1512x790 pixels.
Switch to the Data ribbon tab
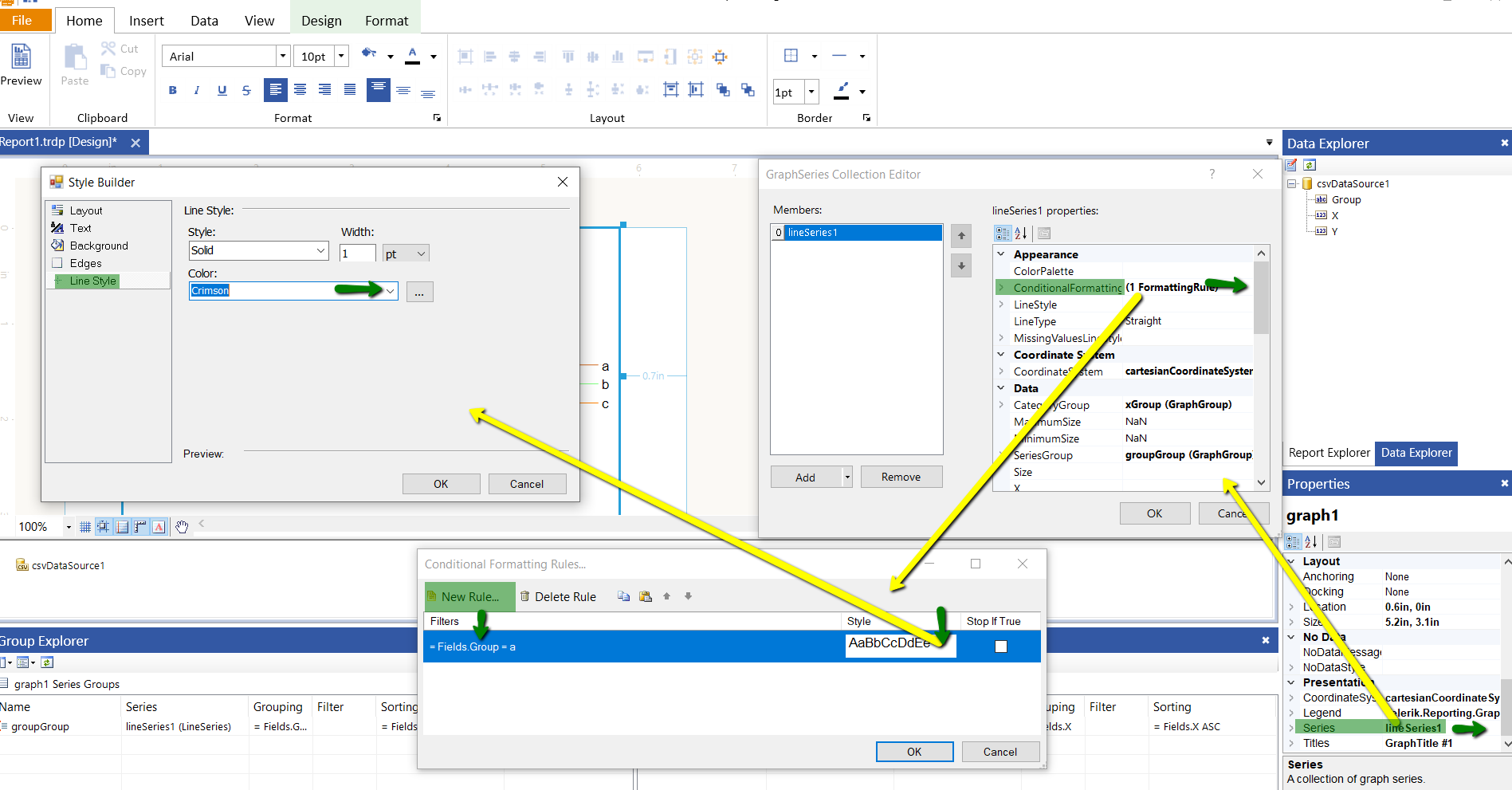[x=205, y=21]
